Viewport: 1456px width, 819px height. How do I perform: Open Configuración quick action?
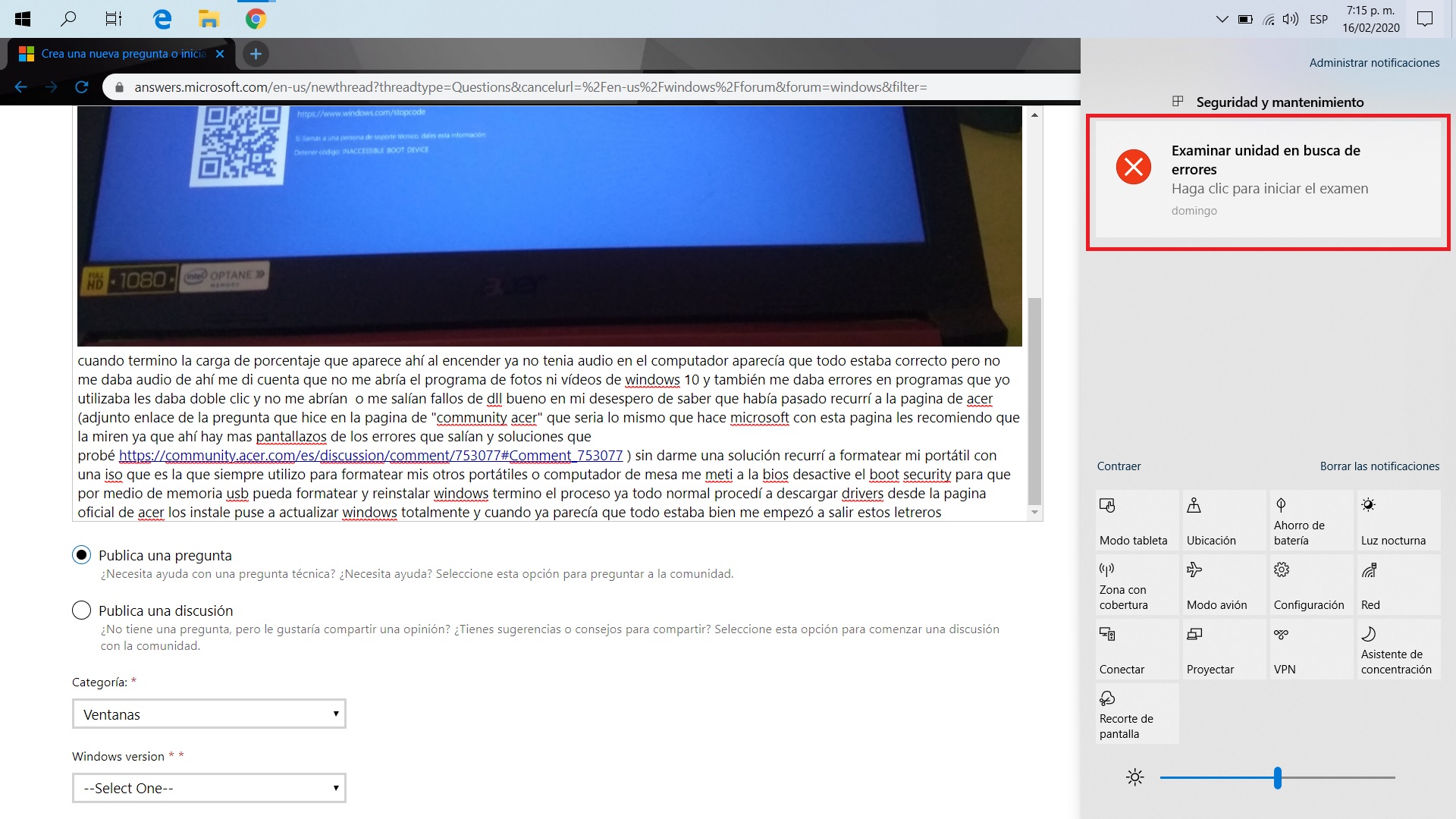[1311, 585]
